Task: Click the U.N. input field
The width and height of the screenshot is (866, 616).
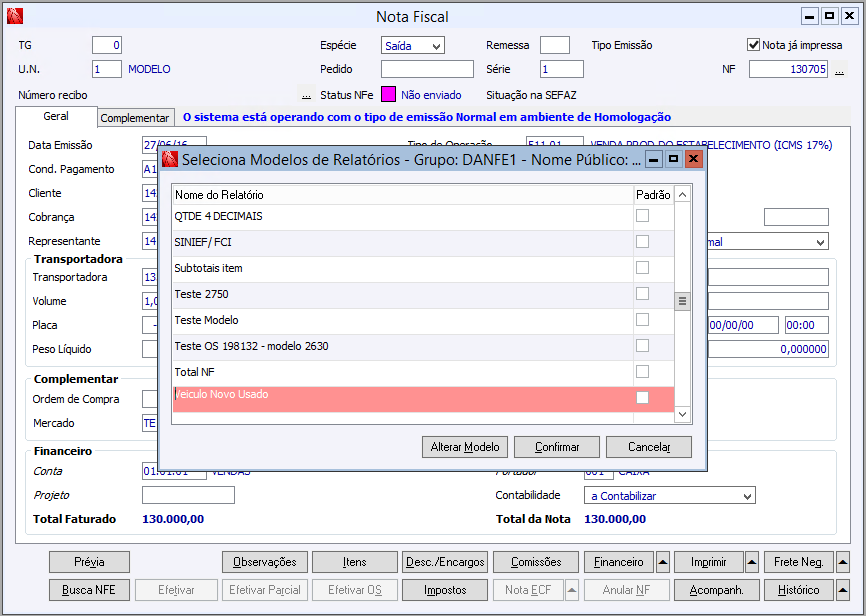Action: [107, 69]
